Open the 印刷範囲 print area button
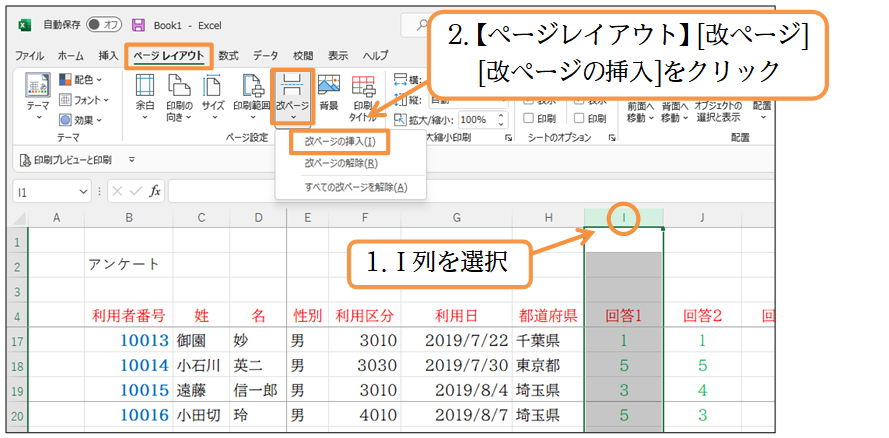Image resolution: width=889 pixels, height=438 pixels. click(251, 97)
